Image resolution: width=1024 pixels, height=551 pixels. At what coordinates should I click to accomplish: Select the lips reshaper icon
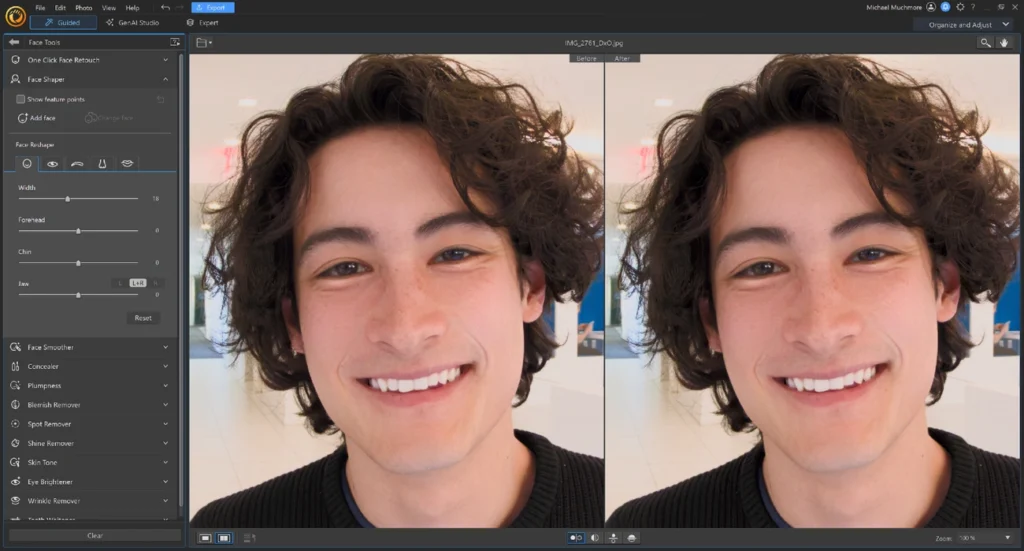pos(127,163)
